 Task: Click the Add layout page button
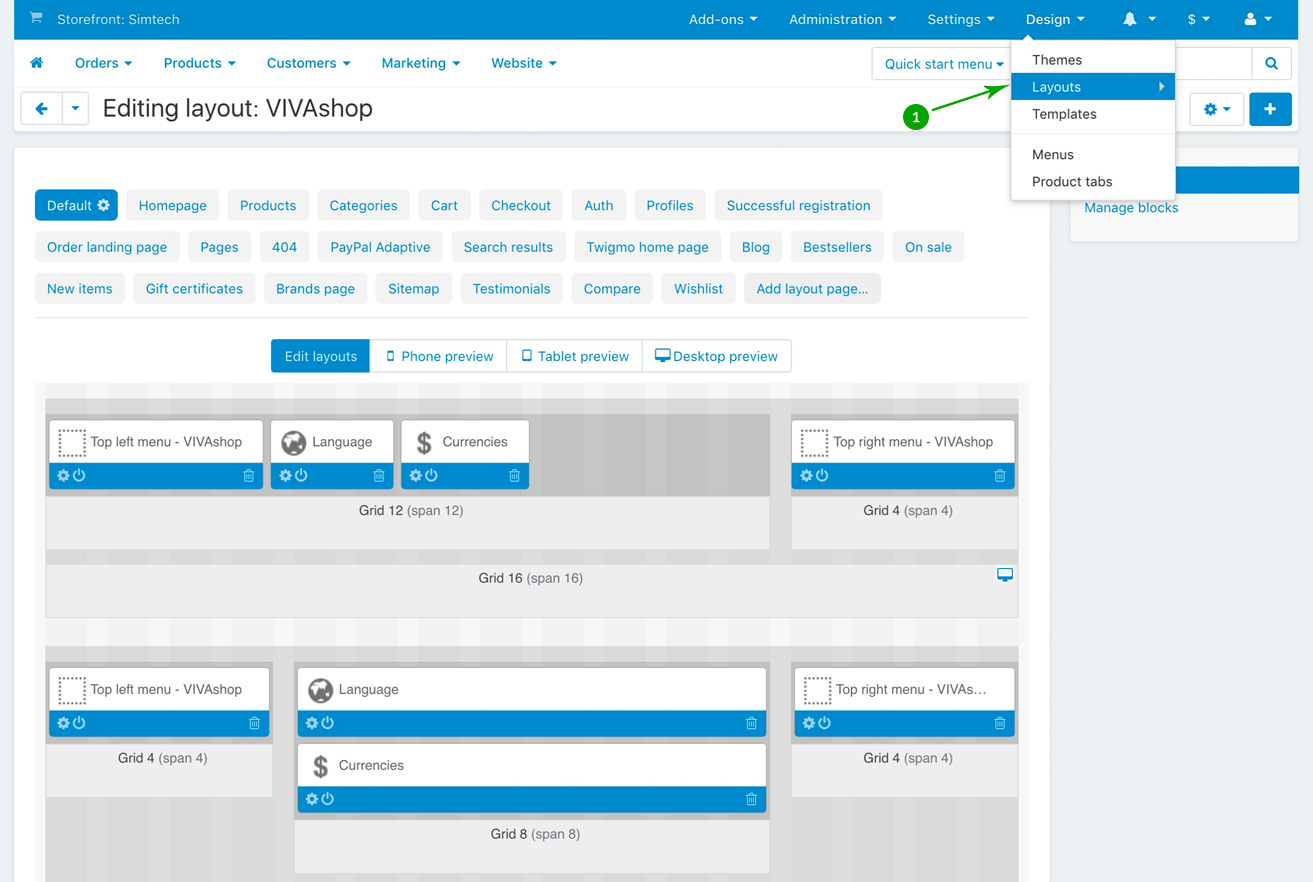[x=812, y=289]
